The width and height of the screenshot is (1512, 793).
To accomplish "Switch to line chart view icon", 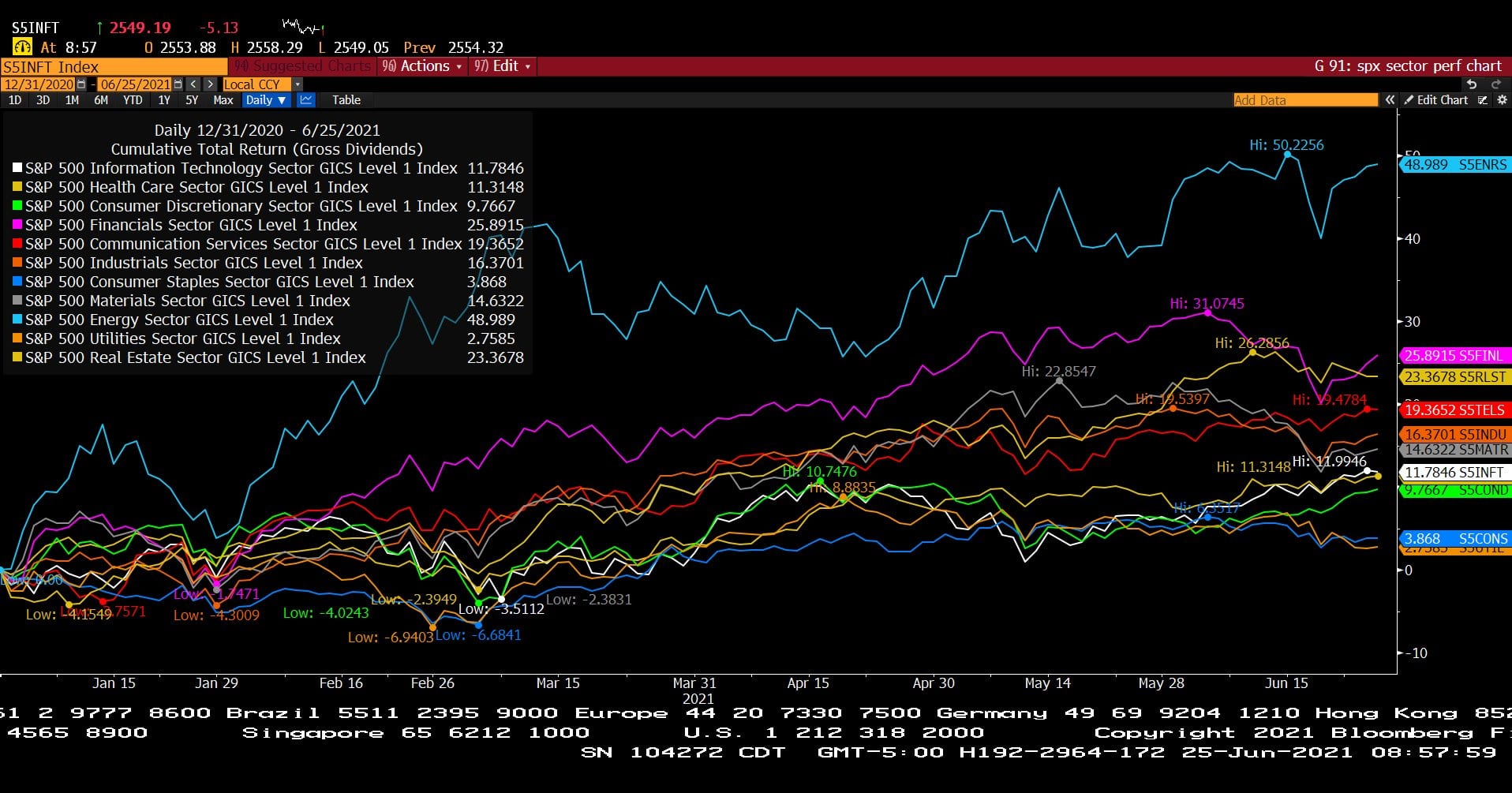I will click(305, 100).
